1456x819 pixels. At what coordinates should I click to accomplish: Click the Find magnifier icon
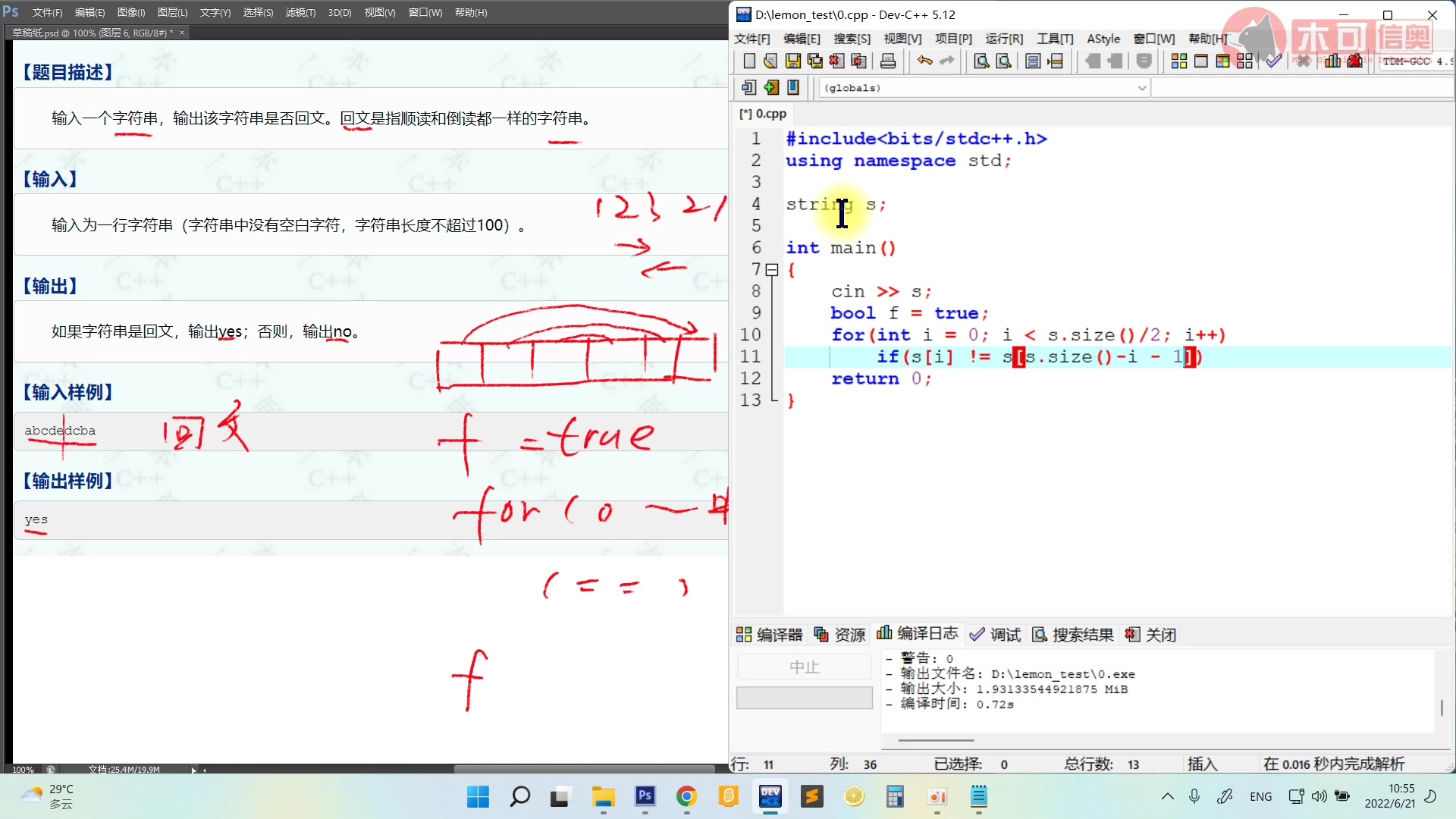pos(981,61)
